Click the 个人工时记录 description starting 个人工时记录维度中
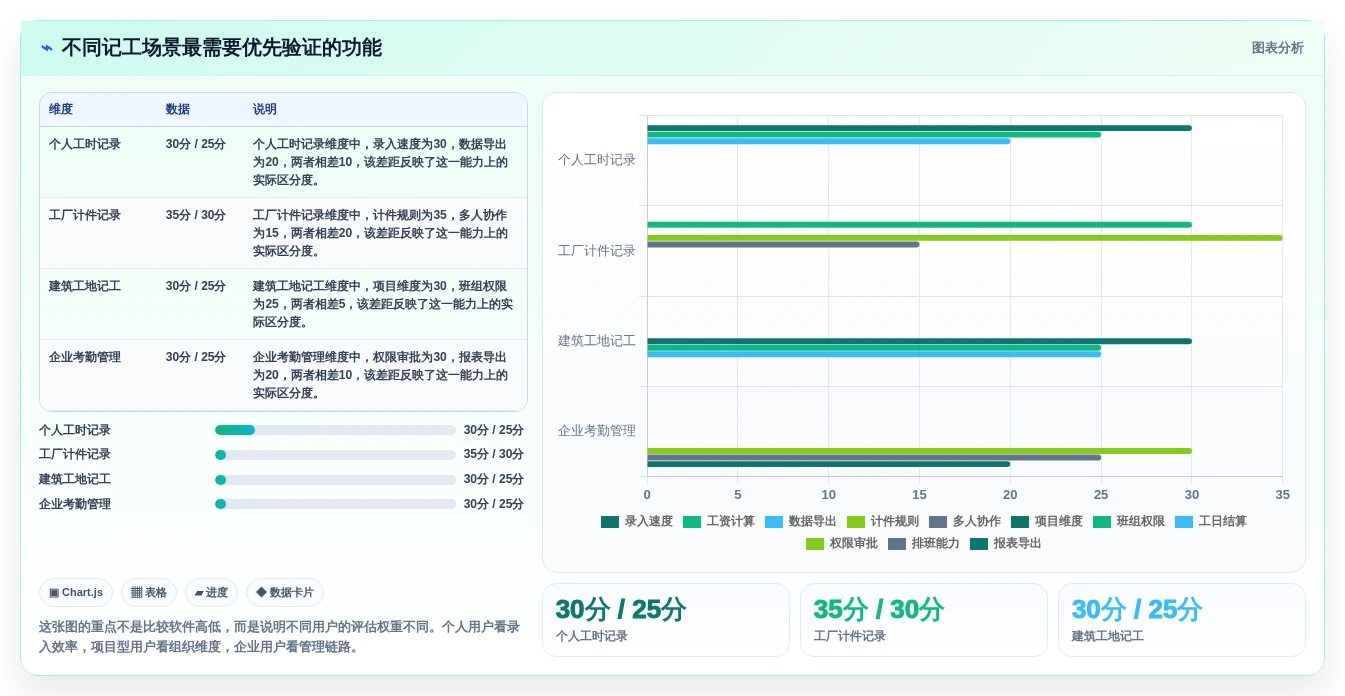 click(381, 162)
